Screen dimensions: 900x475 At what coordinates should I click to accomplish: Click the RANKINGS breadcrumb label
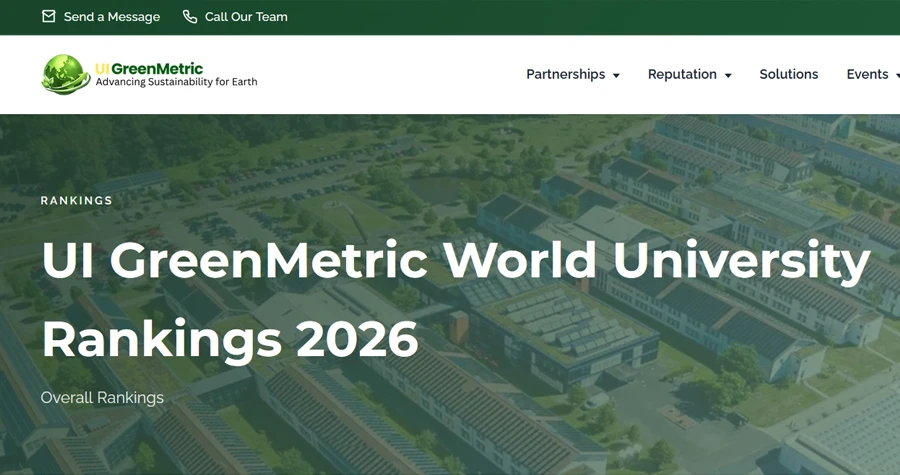[x=77, y=201]
